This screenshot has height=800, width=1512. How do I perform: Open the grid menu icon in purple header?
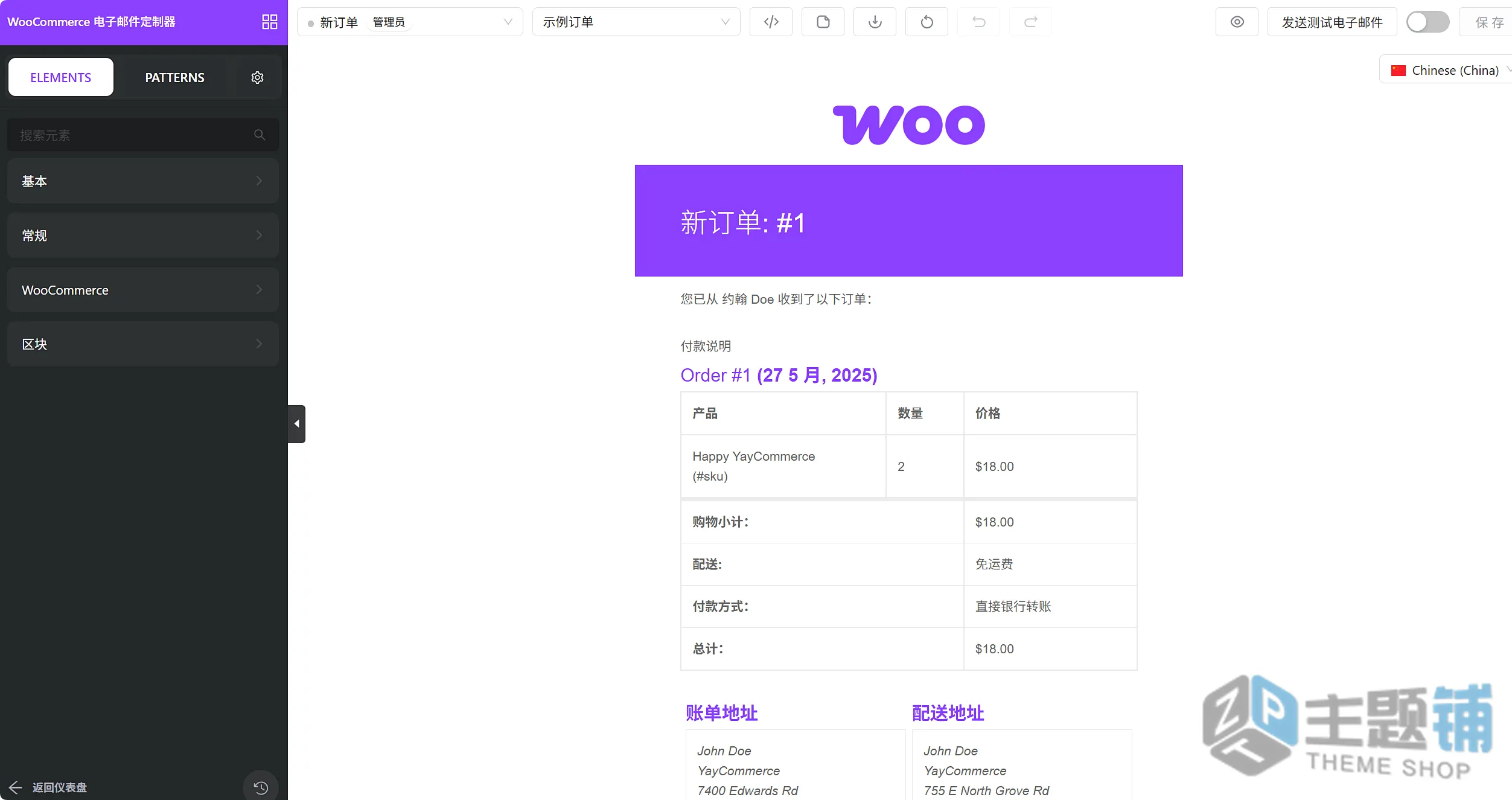[269, 22]
